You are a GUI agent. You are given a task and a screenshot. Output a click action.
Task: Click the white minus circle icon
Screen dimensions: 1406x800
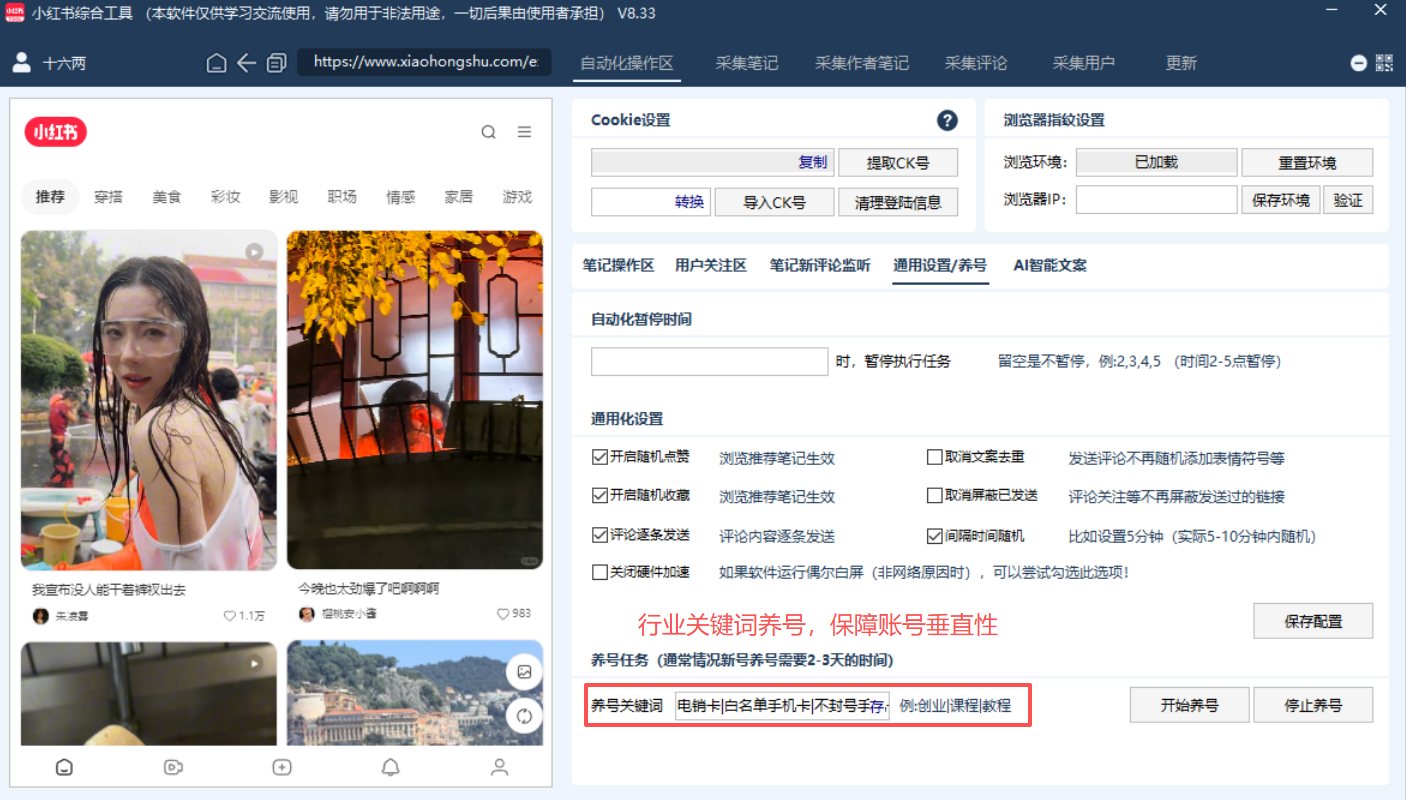click(x=1359, y=63)
